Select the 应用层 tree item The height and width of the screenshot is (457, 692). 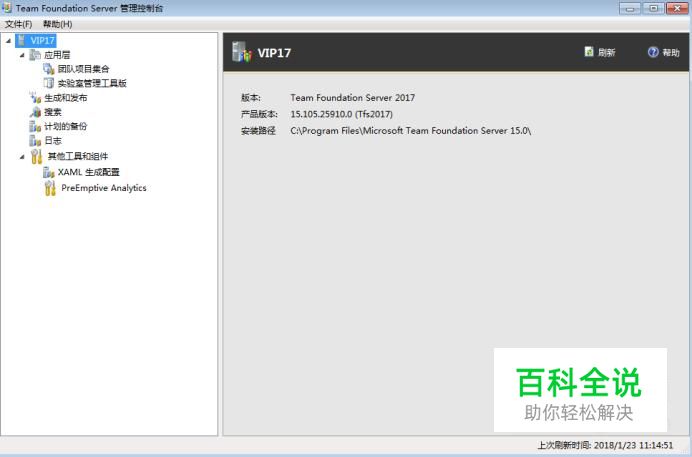(57, 55)
